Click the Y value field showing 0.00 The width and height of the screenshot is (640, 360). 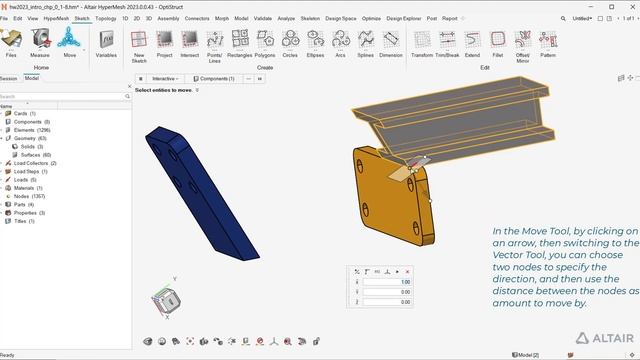[387, 292]
